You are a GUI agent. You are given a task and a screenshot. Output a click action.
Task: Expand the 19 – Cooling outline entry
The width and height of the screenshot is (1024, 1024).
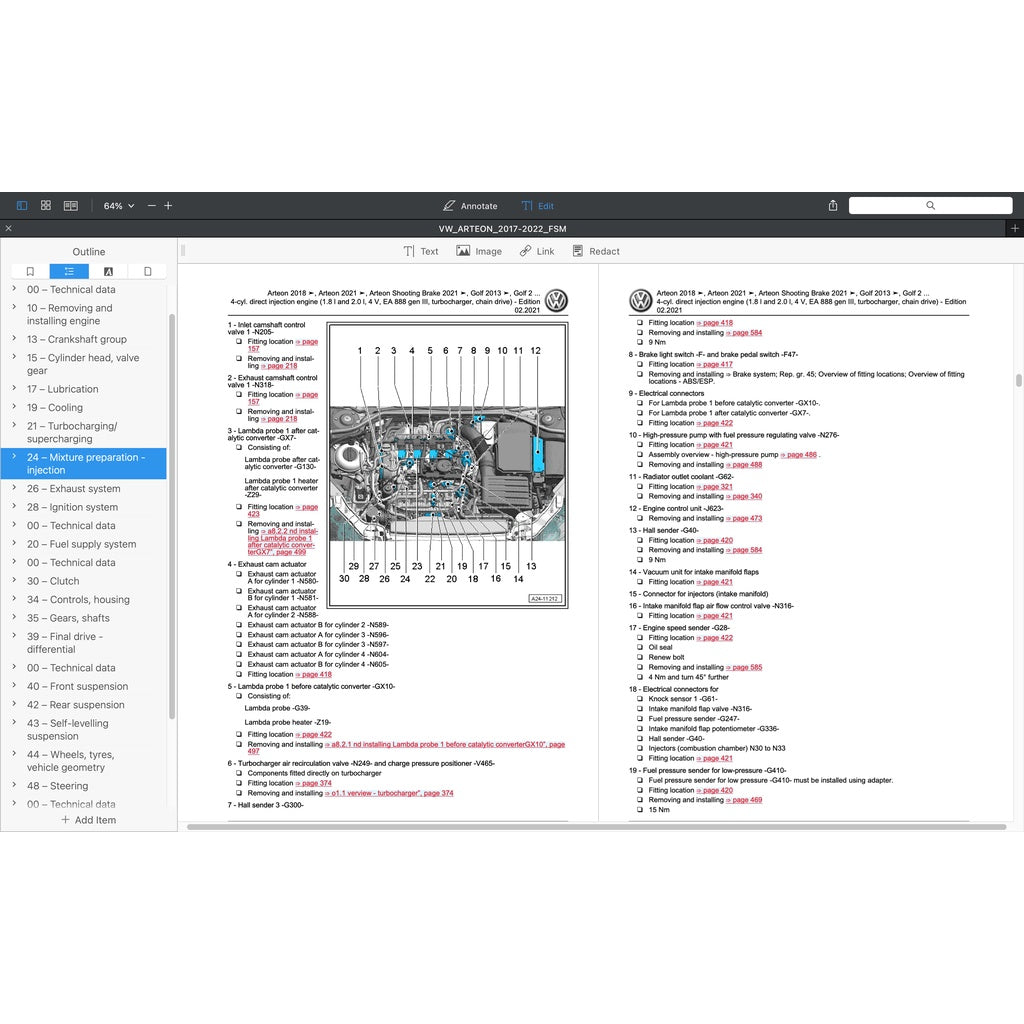(14, 407)
